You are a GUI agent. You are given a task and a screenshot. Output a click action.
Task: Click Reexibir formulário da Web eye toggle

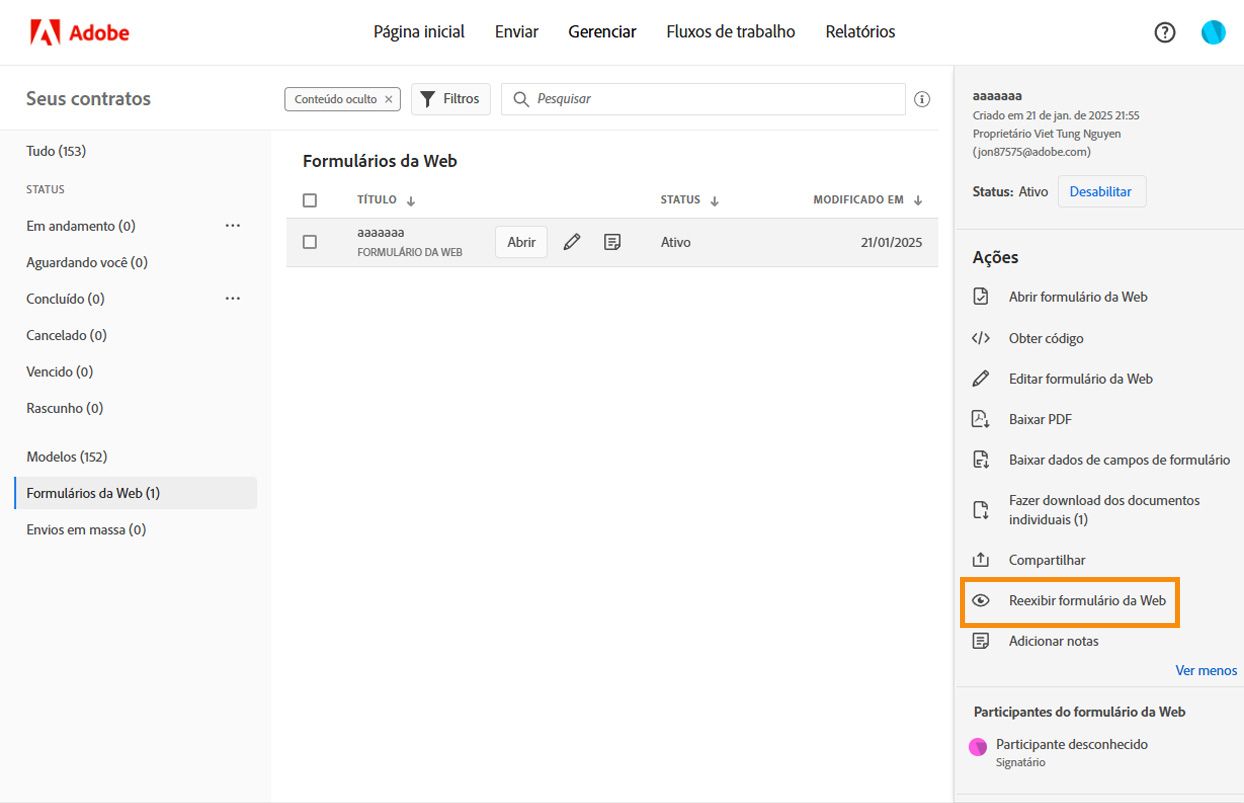(x=981, y=601)
